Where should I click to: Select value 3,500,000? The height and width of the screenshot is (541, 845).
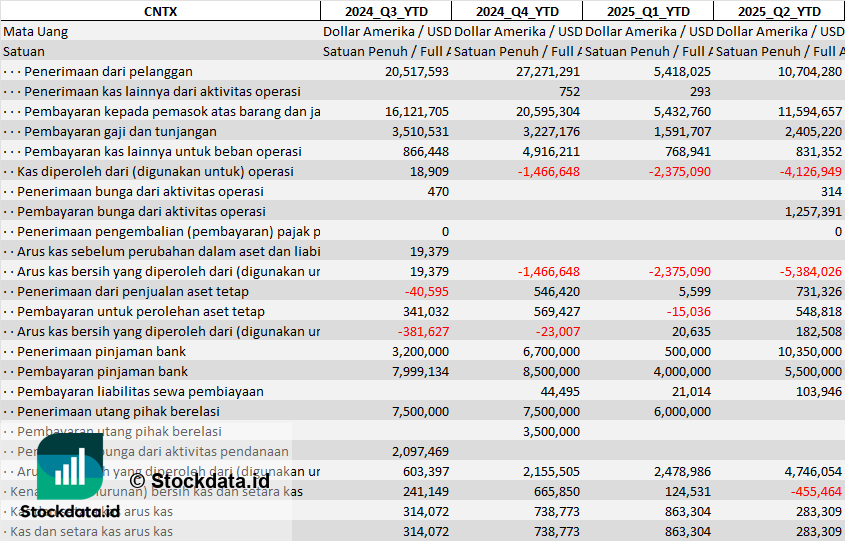(551, 432)
